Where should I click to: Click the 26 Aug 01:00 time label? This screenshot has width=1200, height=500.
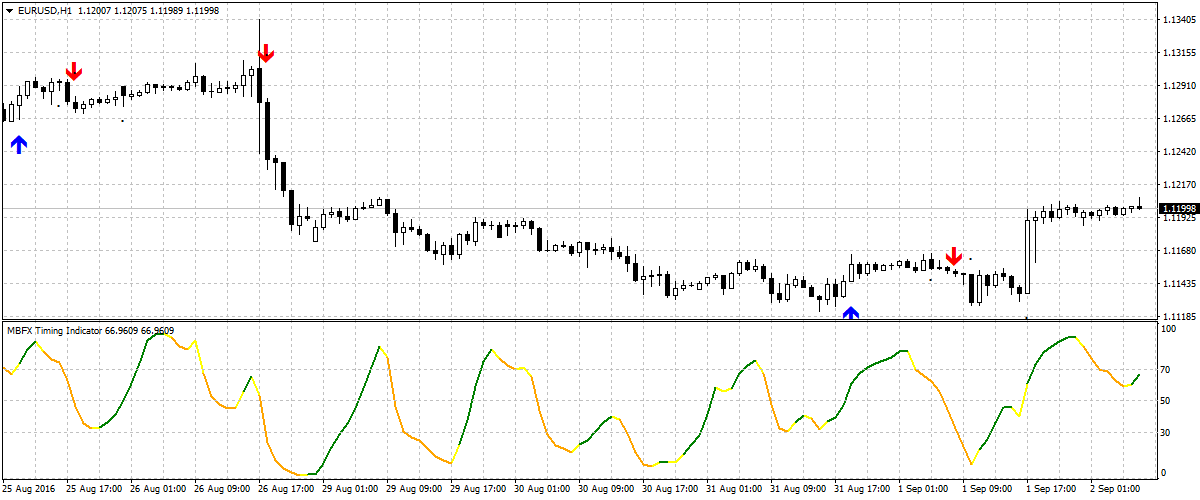click(x=159, y=490)
